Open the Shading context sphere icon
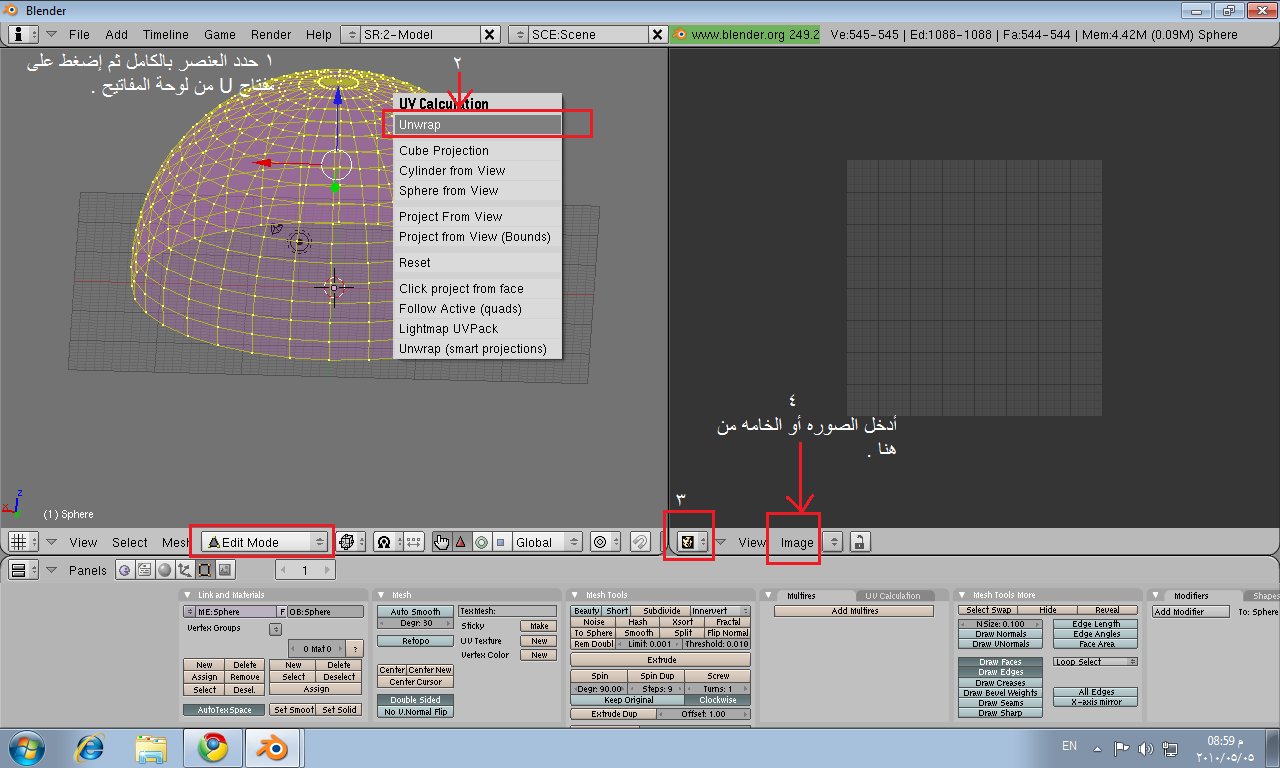The height and width of the screenshot is (768, 1280). click(165, 570)
